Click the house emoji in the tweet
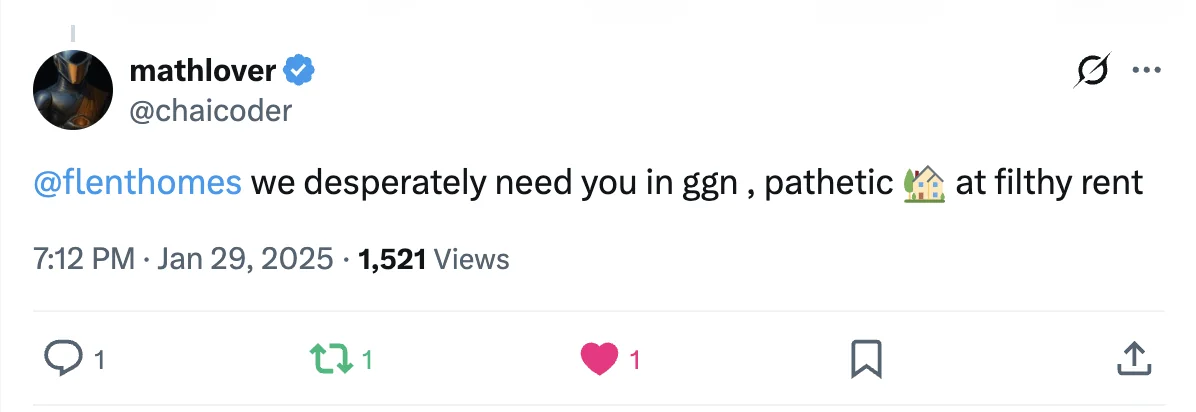 pos(924,183)
